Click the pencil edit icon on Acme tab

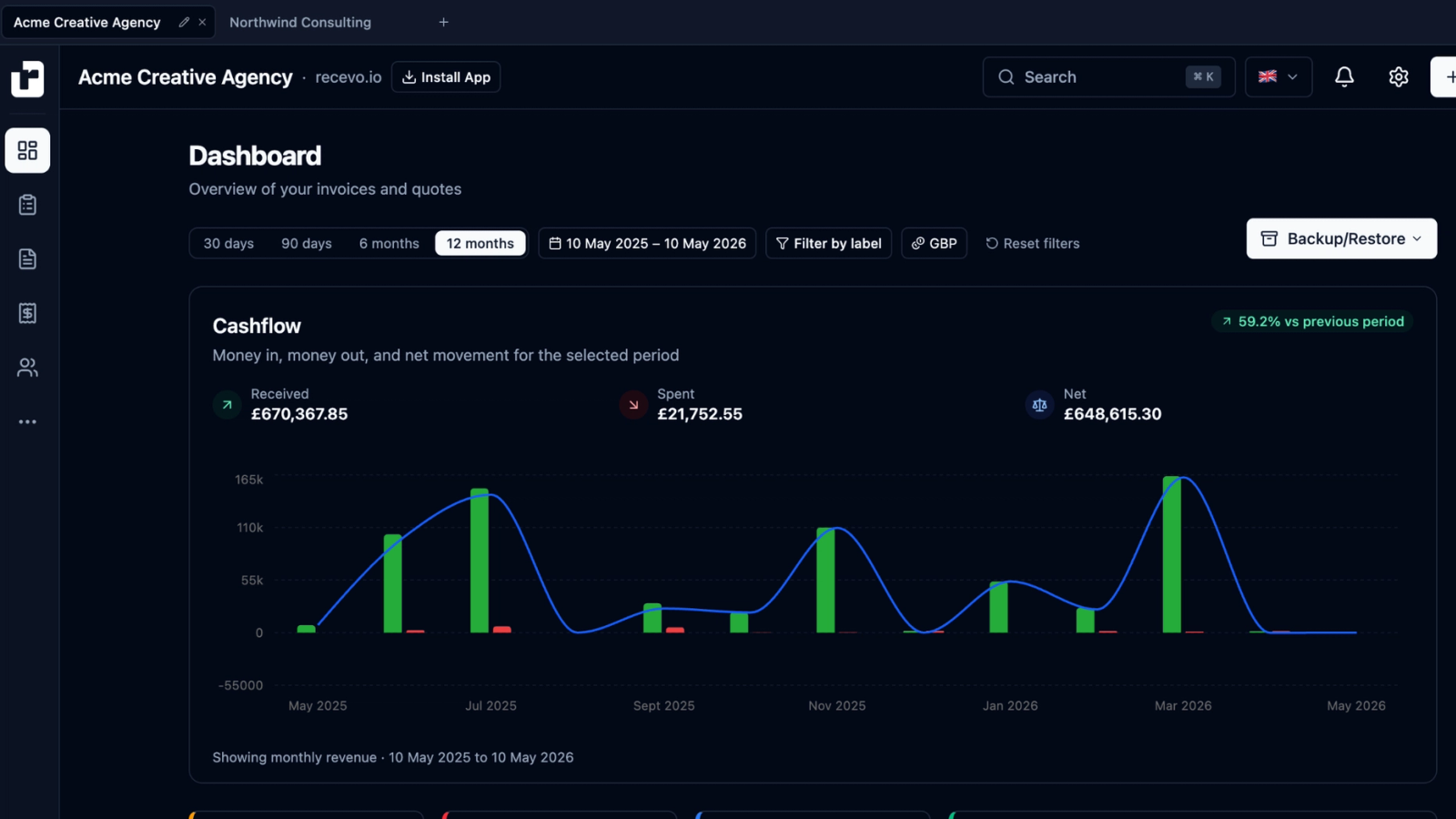click(x=184, y=22)
